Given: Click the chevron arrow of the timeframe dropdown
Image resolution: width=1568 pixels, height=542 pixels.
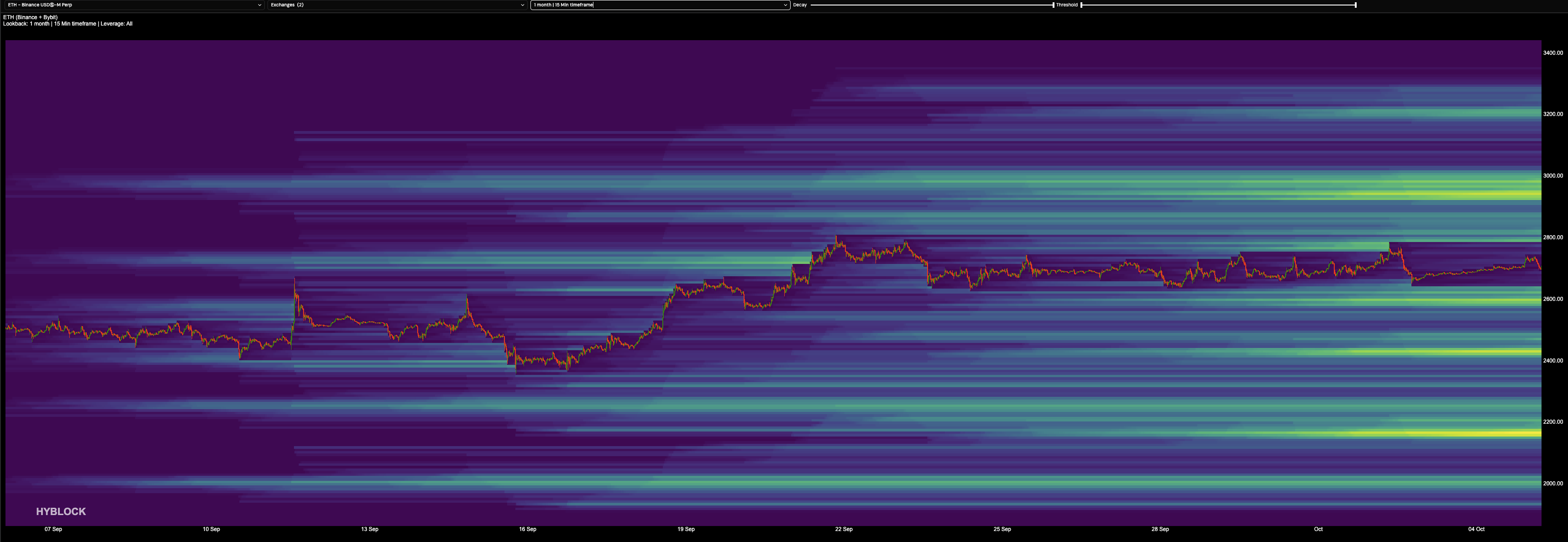Looking at the screenshot, I should (x=785, y=5).
